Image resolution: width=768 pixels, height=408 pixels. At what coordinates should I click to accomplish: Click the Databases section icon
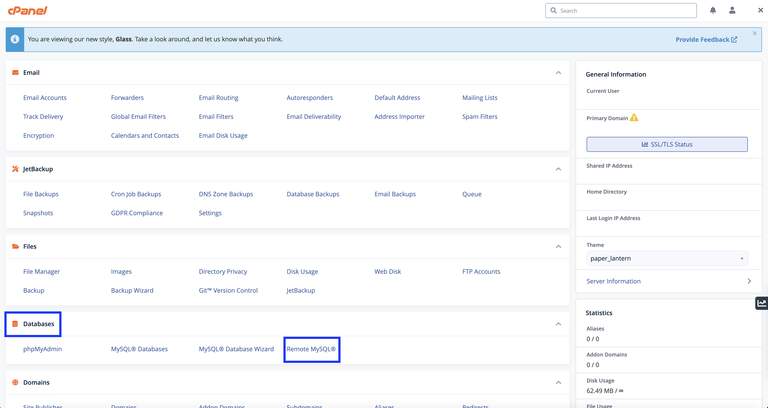click(15, 324)
